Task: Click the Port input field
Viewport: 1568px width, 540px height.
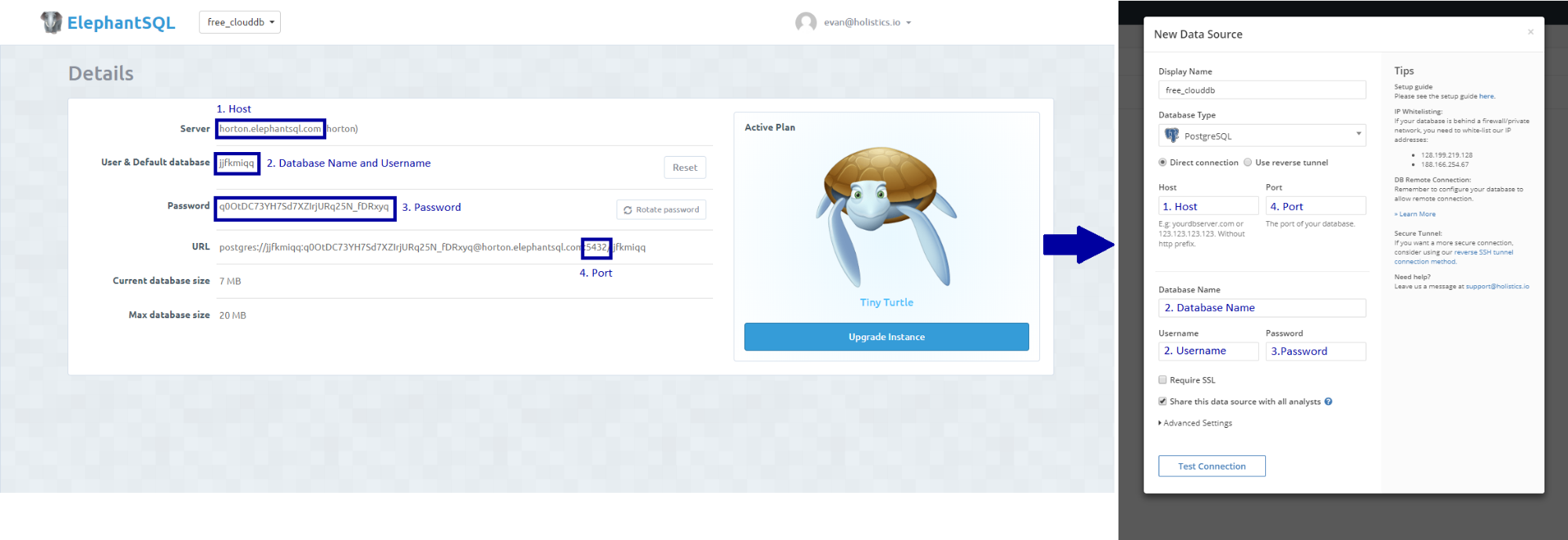Action: tap(1315, 206)
